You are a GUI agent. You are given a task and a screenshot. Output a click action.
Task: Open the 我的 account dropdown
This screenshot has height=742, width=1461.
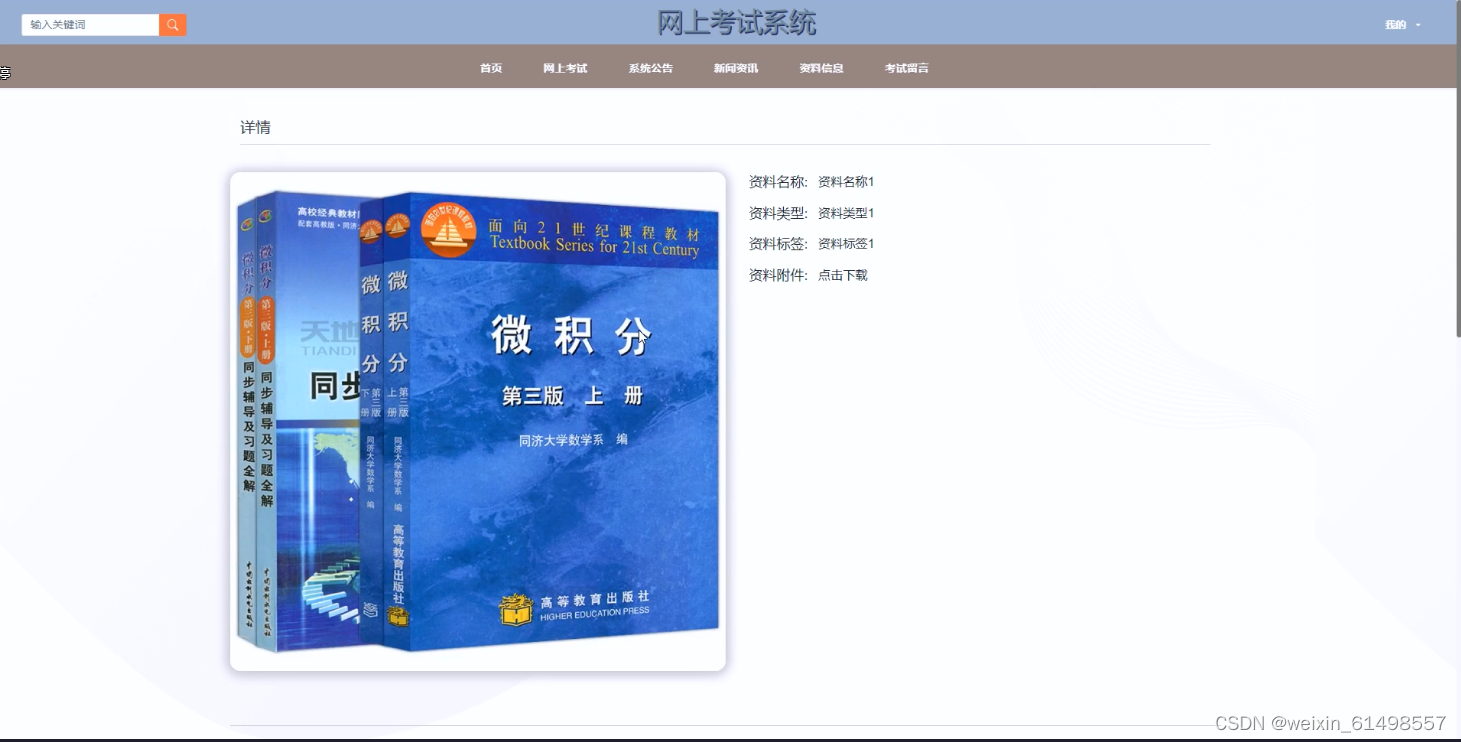[1403, 25]
